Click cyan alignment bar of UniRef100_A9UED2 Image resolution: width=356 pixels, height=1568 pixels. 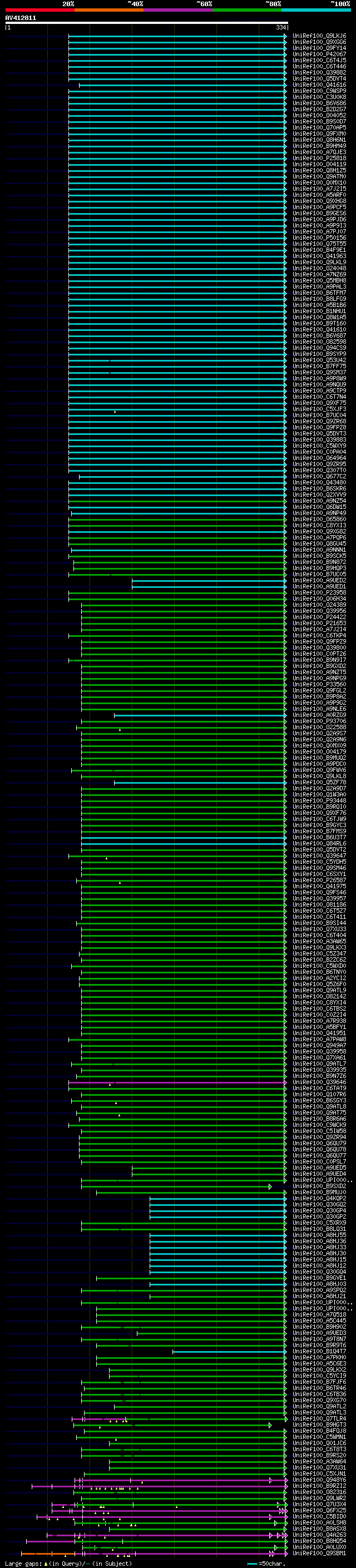click(209, 581)
